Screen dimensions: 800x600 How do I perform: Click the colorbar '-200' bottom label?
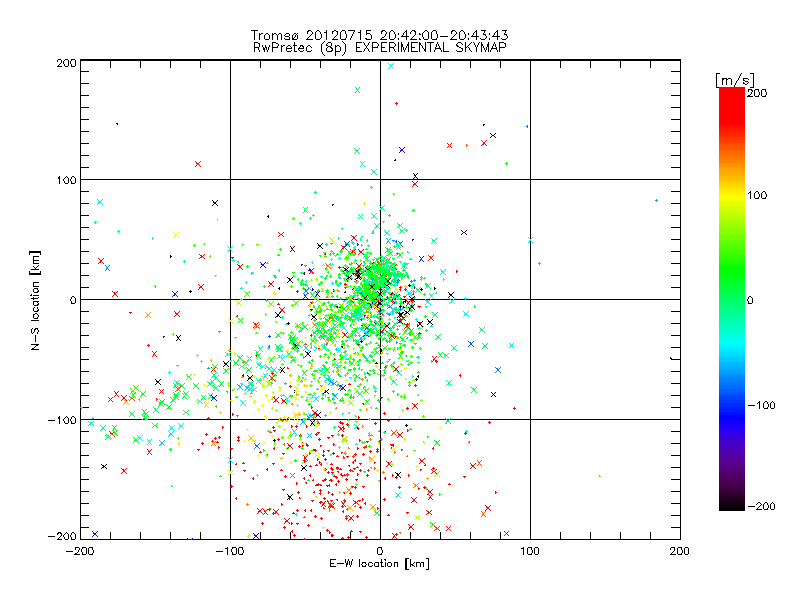pos(761,506)
